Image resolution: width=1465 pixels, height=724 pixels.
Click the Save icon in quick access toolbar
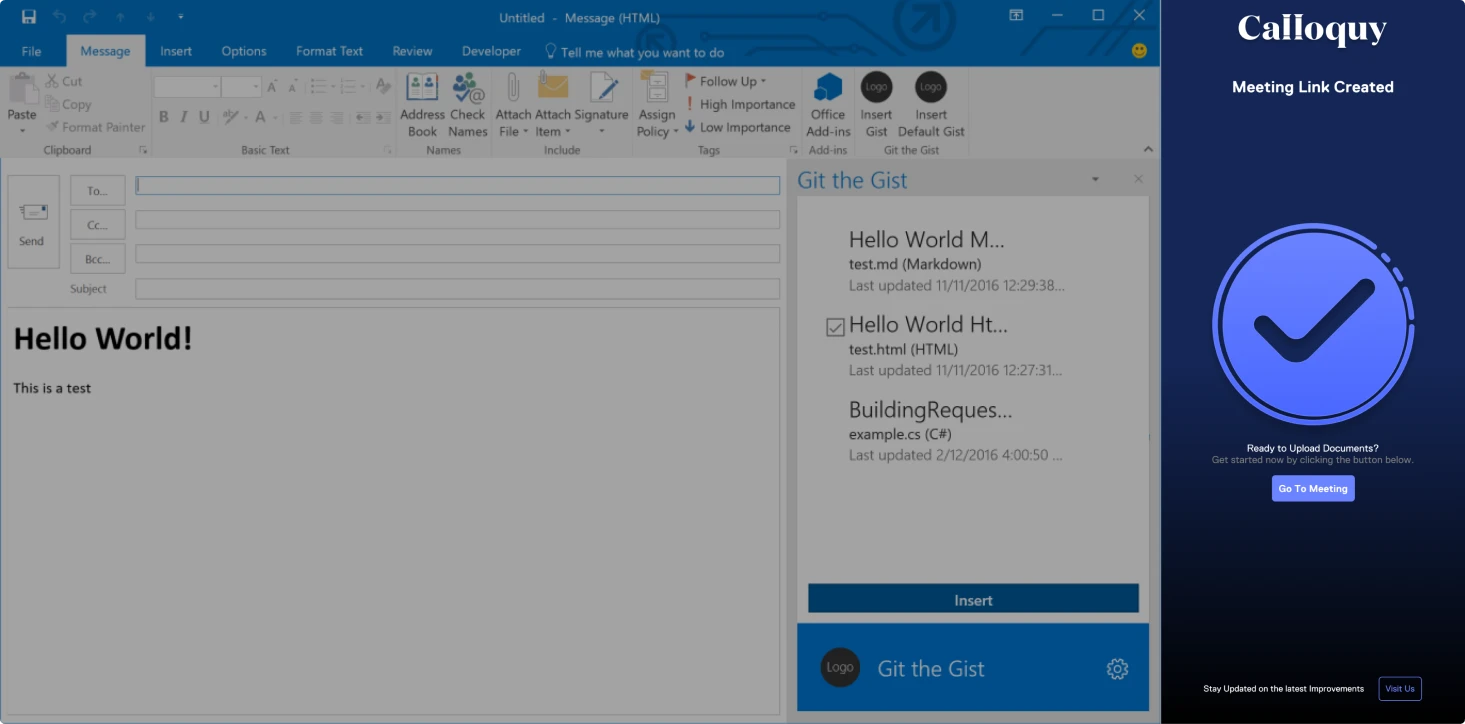click(x=29, y=17)
